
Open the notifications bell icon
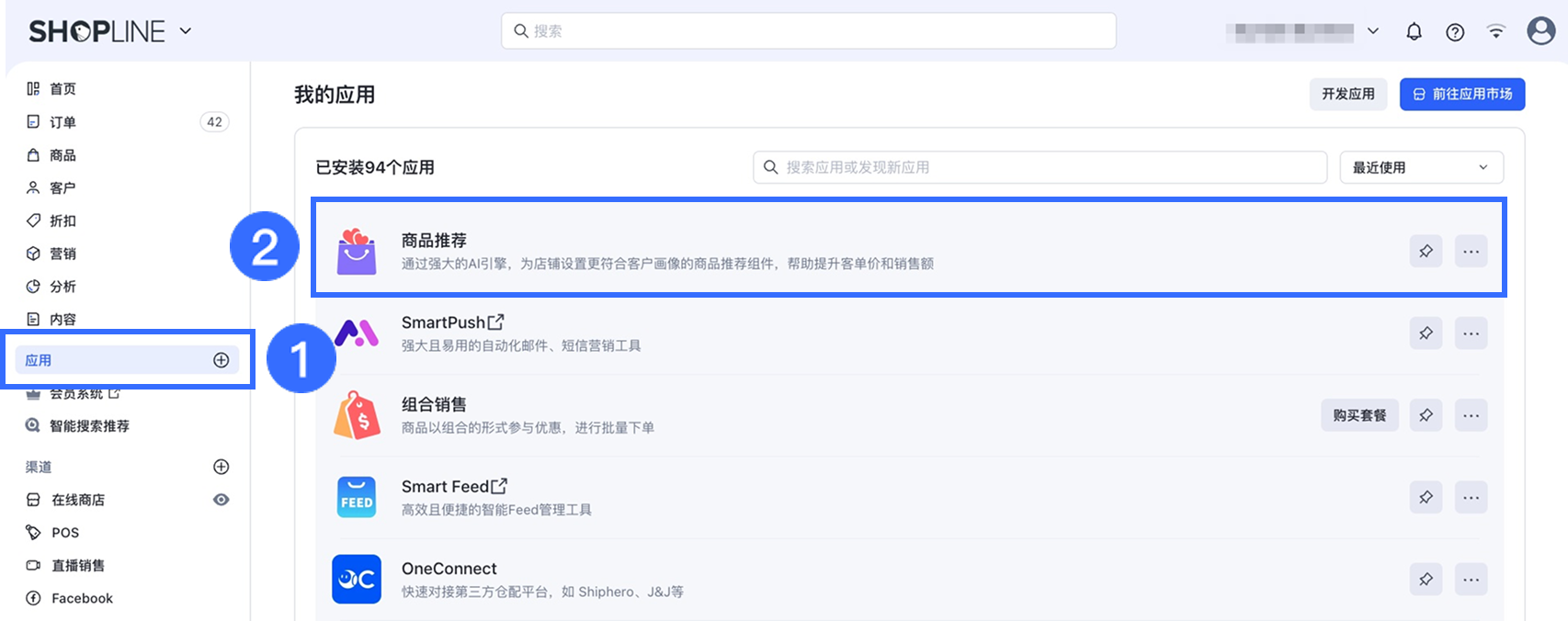[x=1415, y=32]
